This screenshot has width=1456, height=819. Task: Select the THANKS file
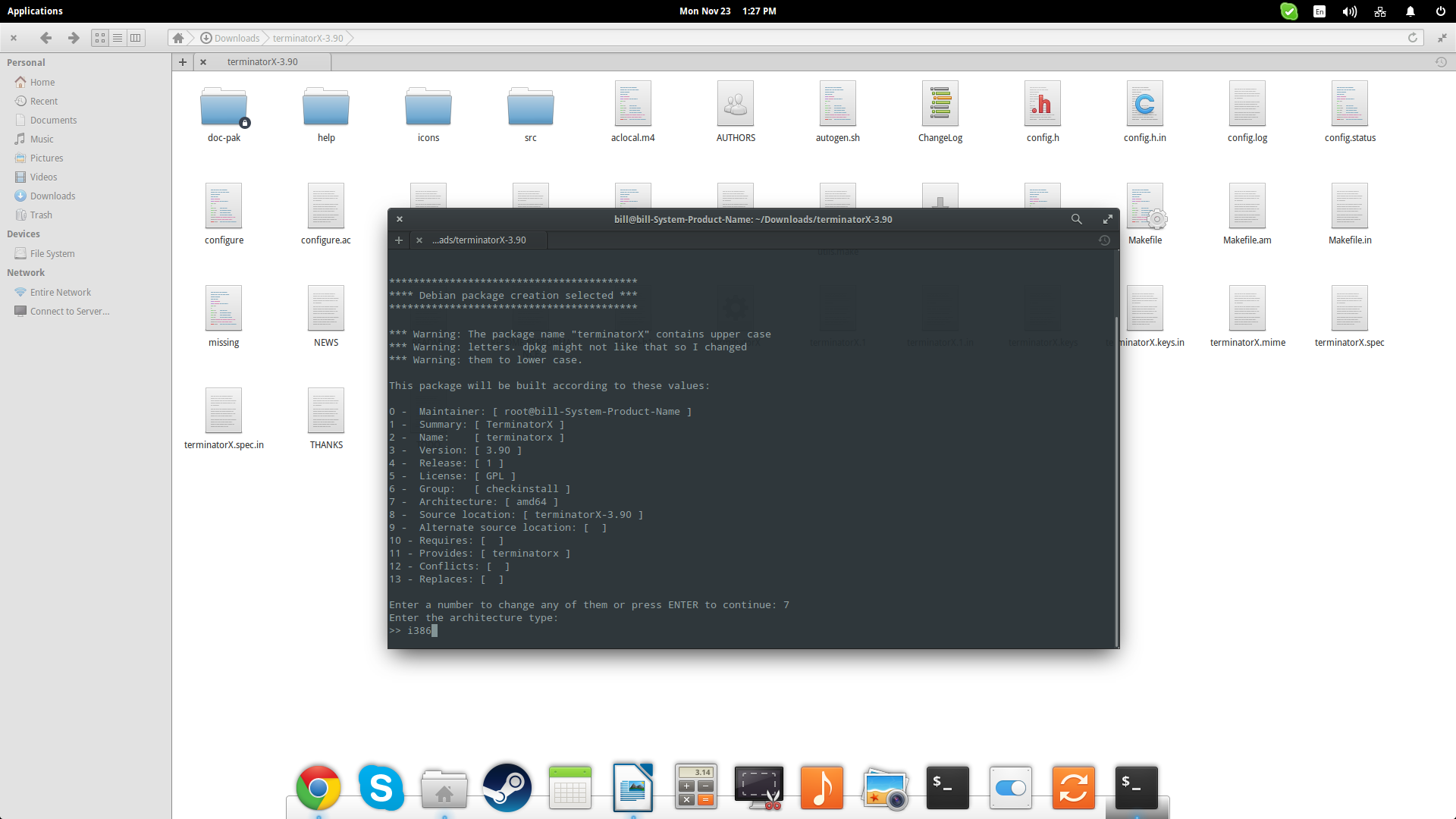click(x=326, y=419)
